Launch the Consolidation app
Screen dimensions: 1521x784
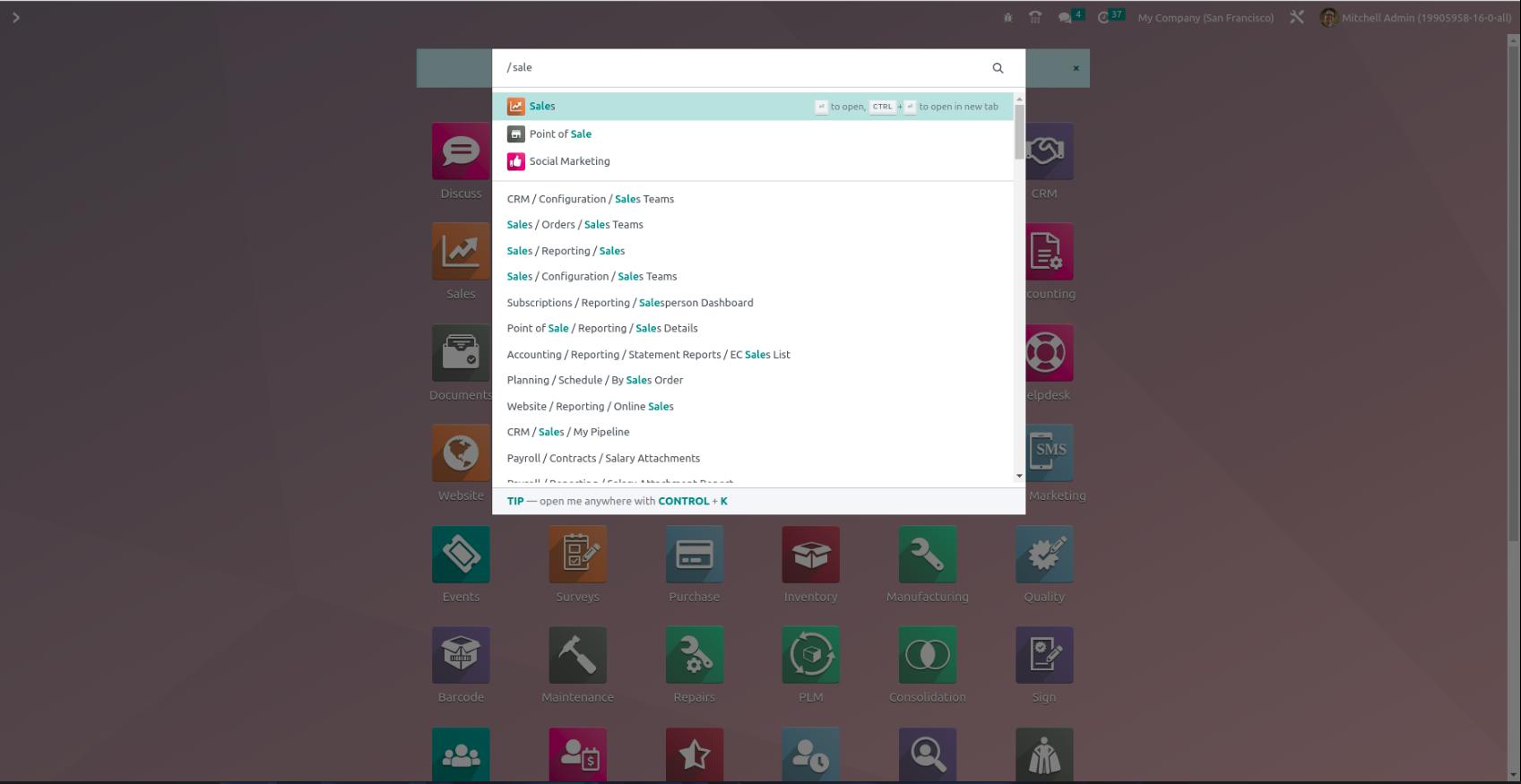point(928,655)
